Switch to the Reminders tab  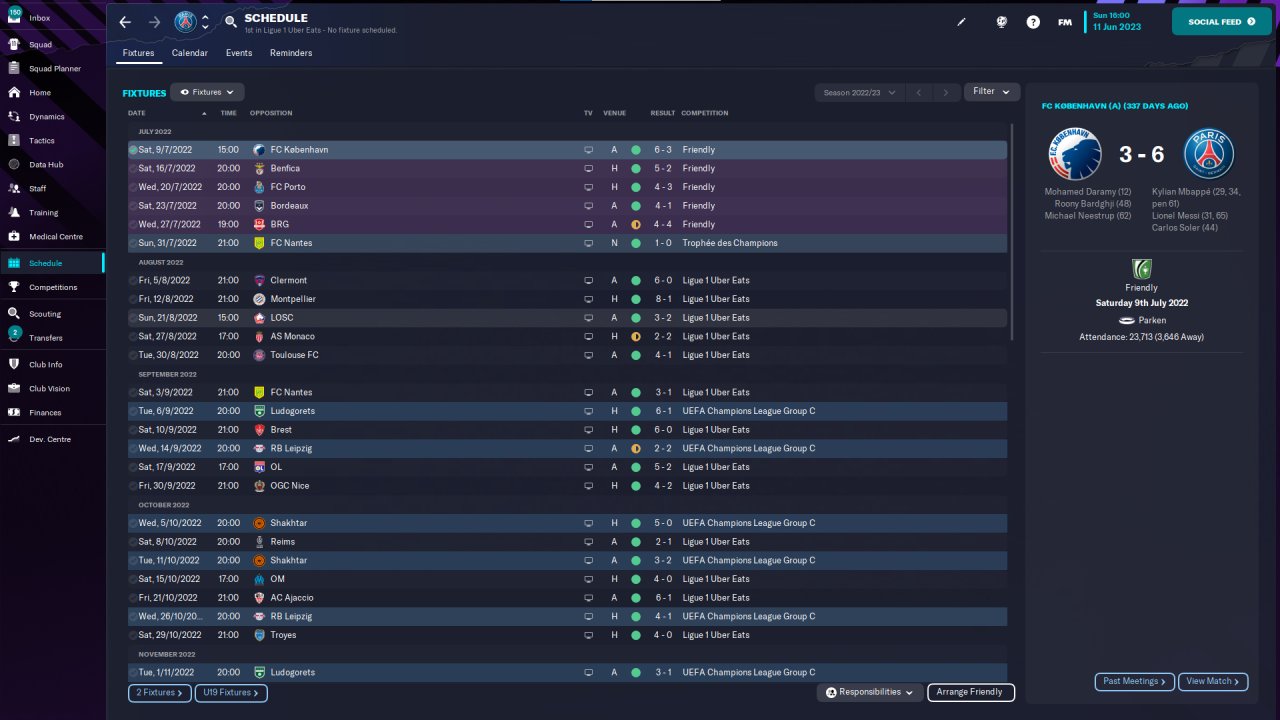[291, 53]
